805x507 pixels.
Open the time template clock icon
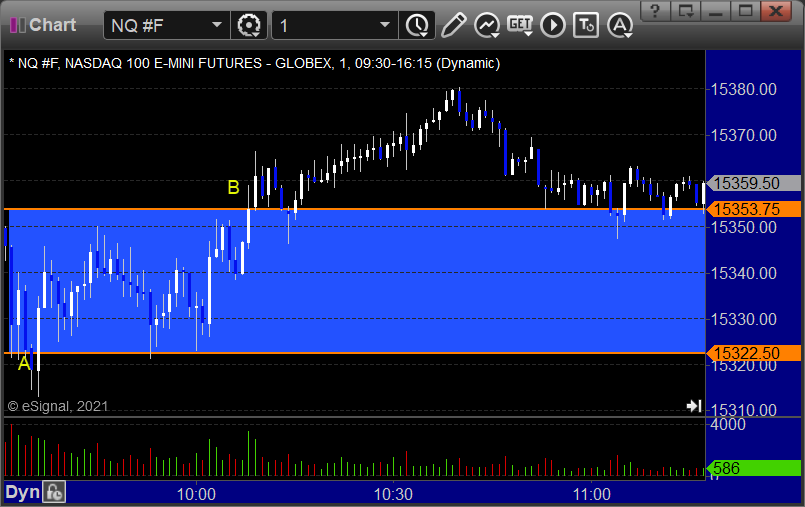coord(417,25)
